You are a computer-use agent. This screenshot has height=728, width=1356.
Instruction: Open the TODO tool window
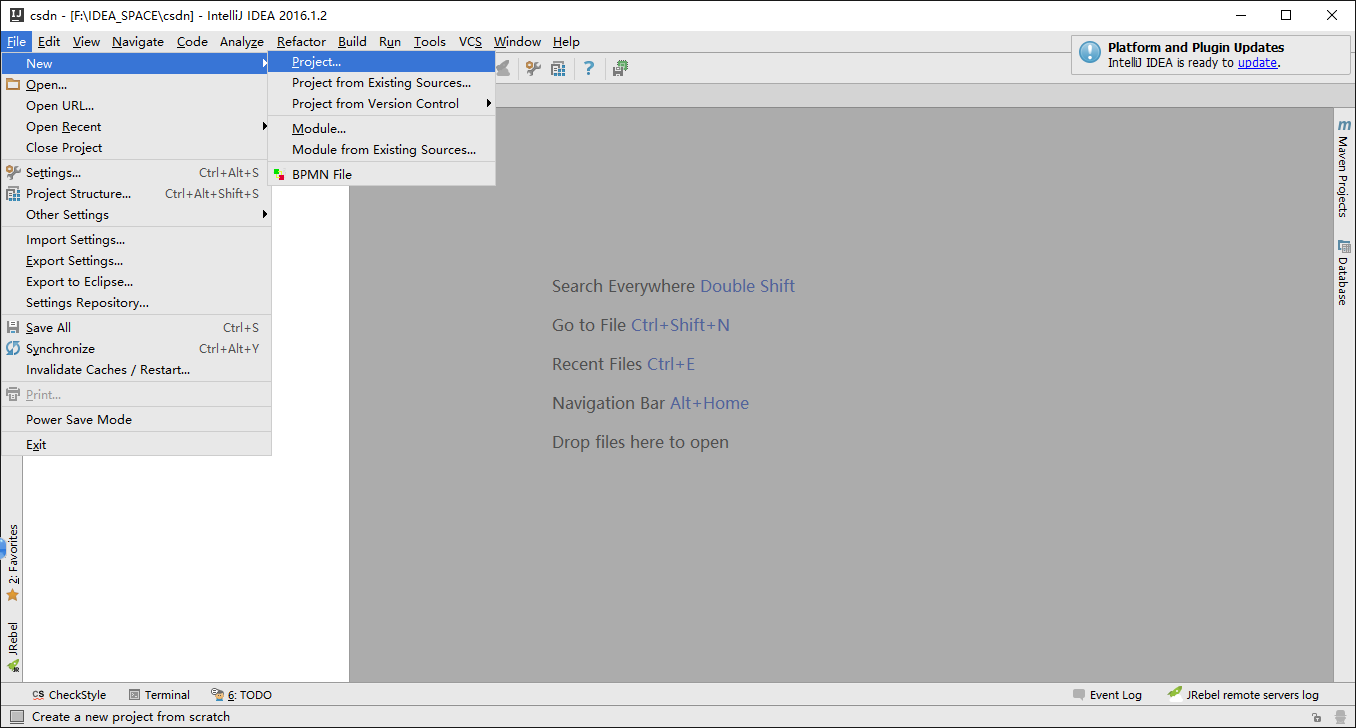[241, 695]
